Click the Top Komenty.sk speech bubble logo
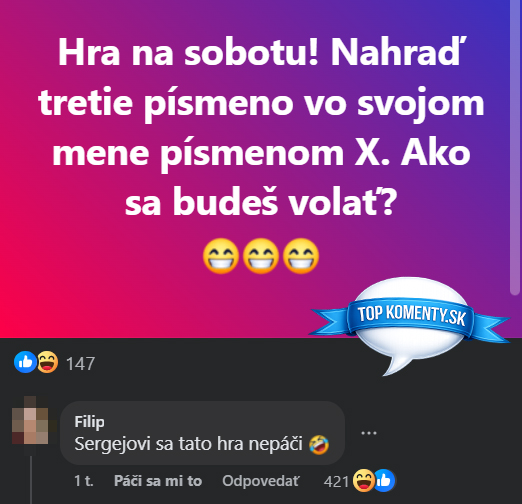Viewport: 522px width, 504px height. [410, 323]
